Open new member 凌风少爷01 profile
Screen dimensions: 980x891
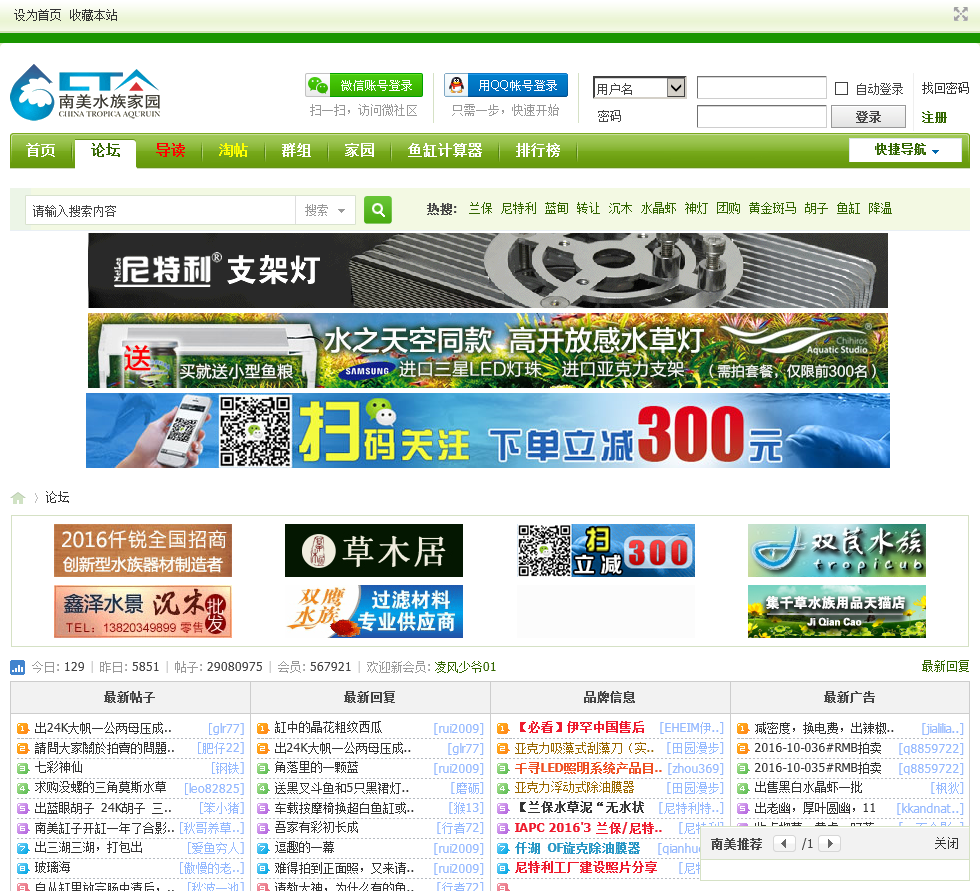(465, 667)
